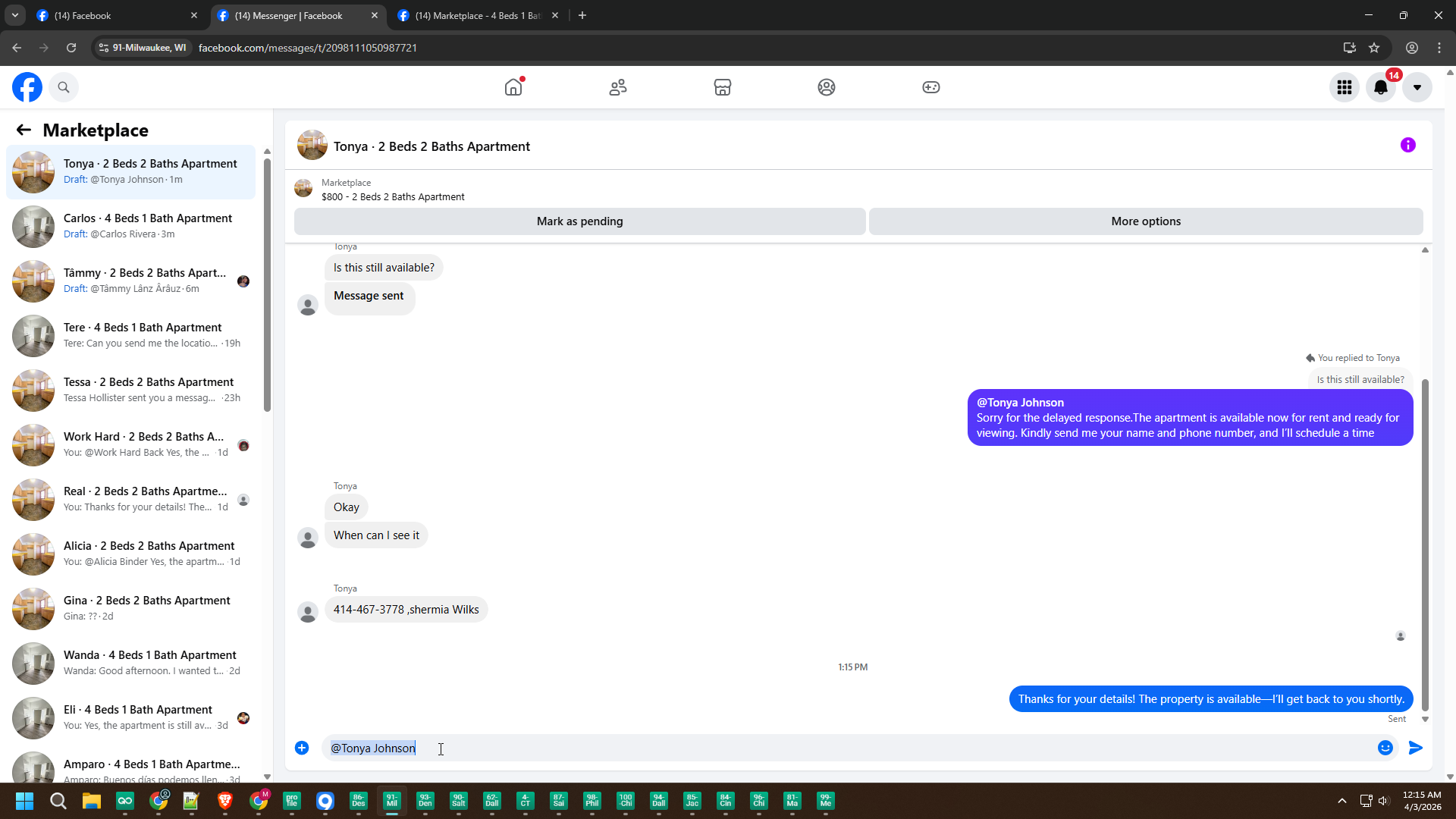This screenshot has width=1456, height=819.
Task: Switch to the first Facebook tab
Action: click(115, 15)
